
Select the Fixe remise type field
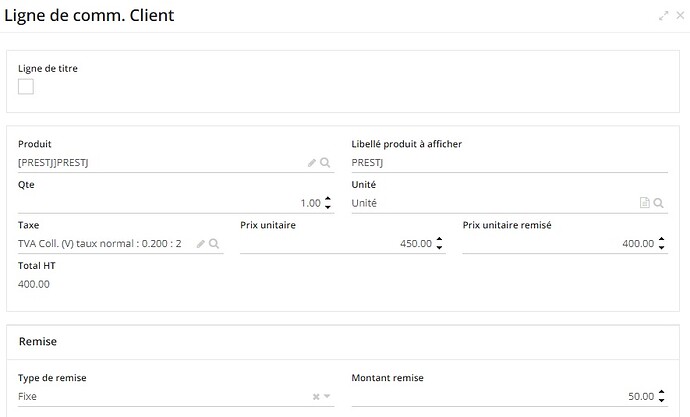(x=164, y=396)
